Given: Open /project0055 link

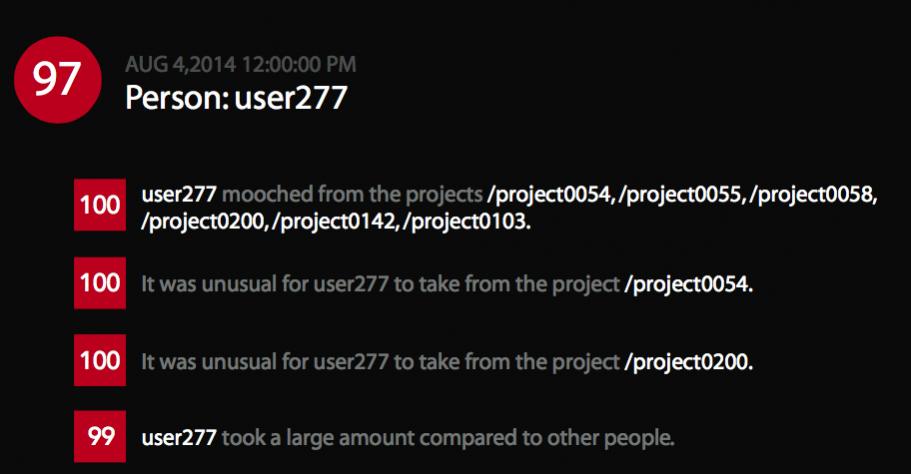Looking at the screenshot, I should 681,195.
